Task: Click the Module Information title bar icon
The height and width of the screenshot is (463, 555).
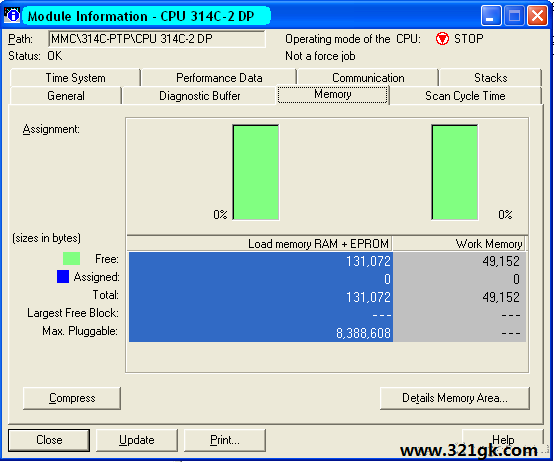Action: (x=12, y=16)
